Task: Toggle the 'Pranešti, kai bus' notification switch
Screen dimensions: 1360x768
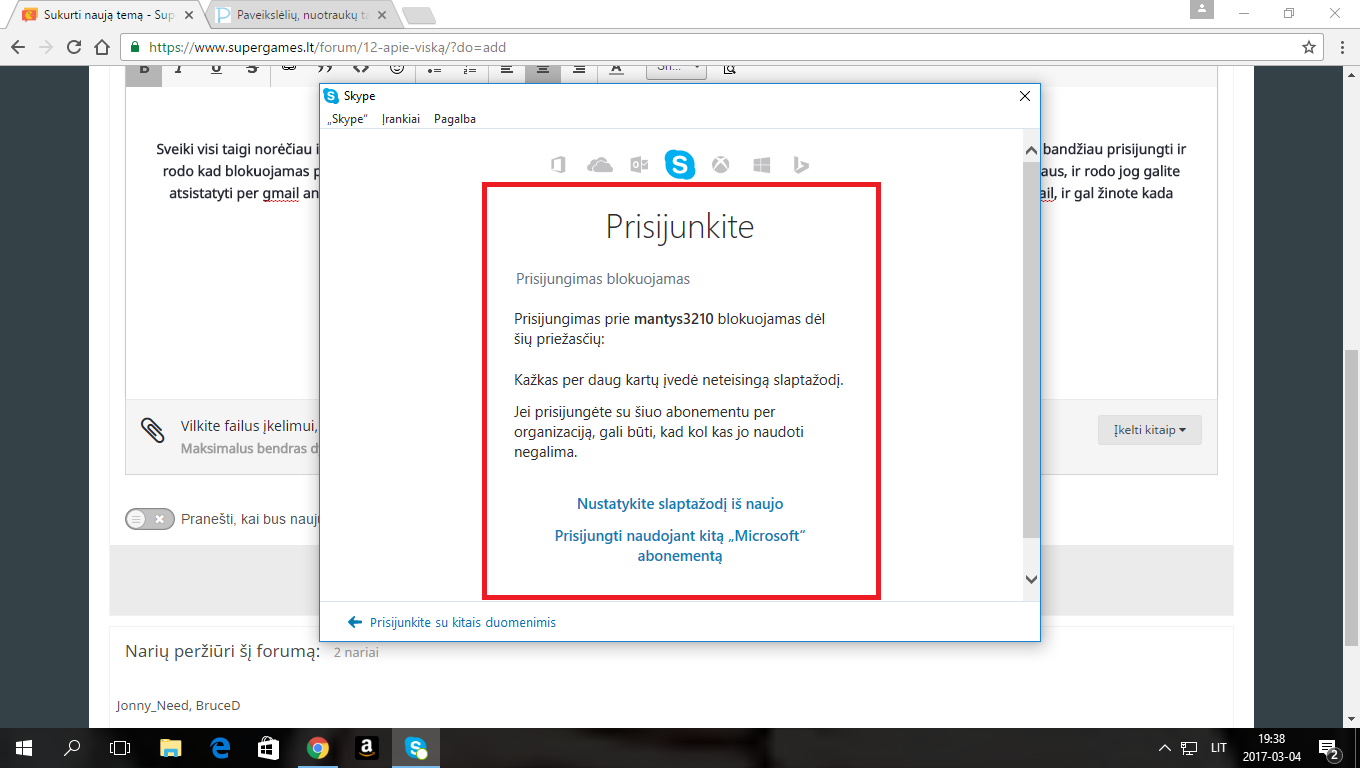Action: [150, 519]
